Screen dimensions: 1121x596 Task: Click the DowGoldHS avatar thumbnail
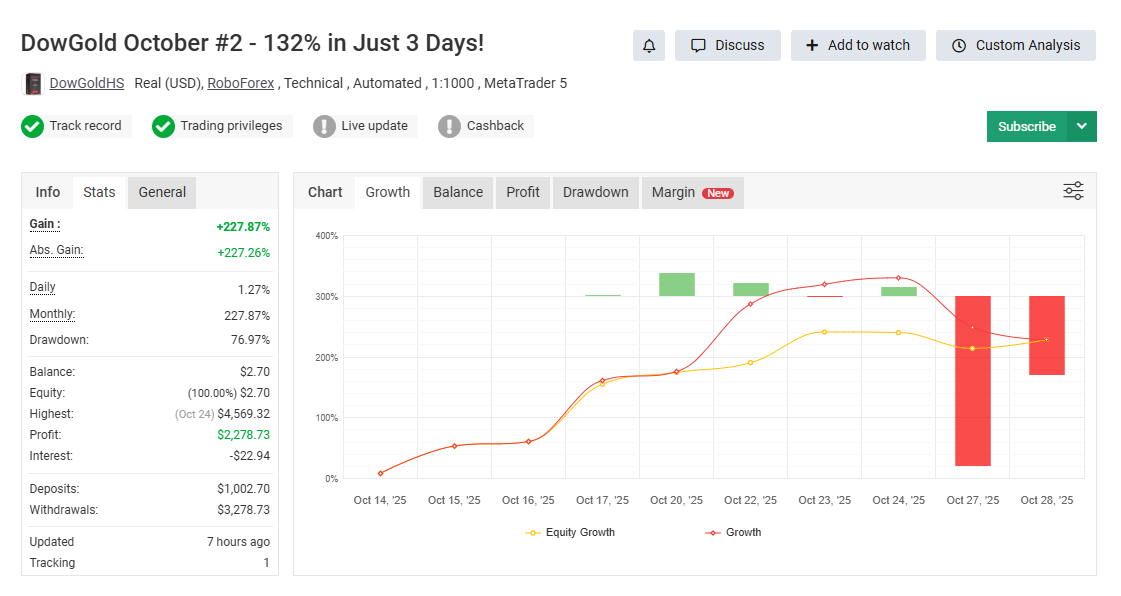coord(33,83)
